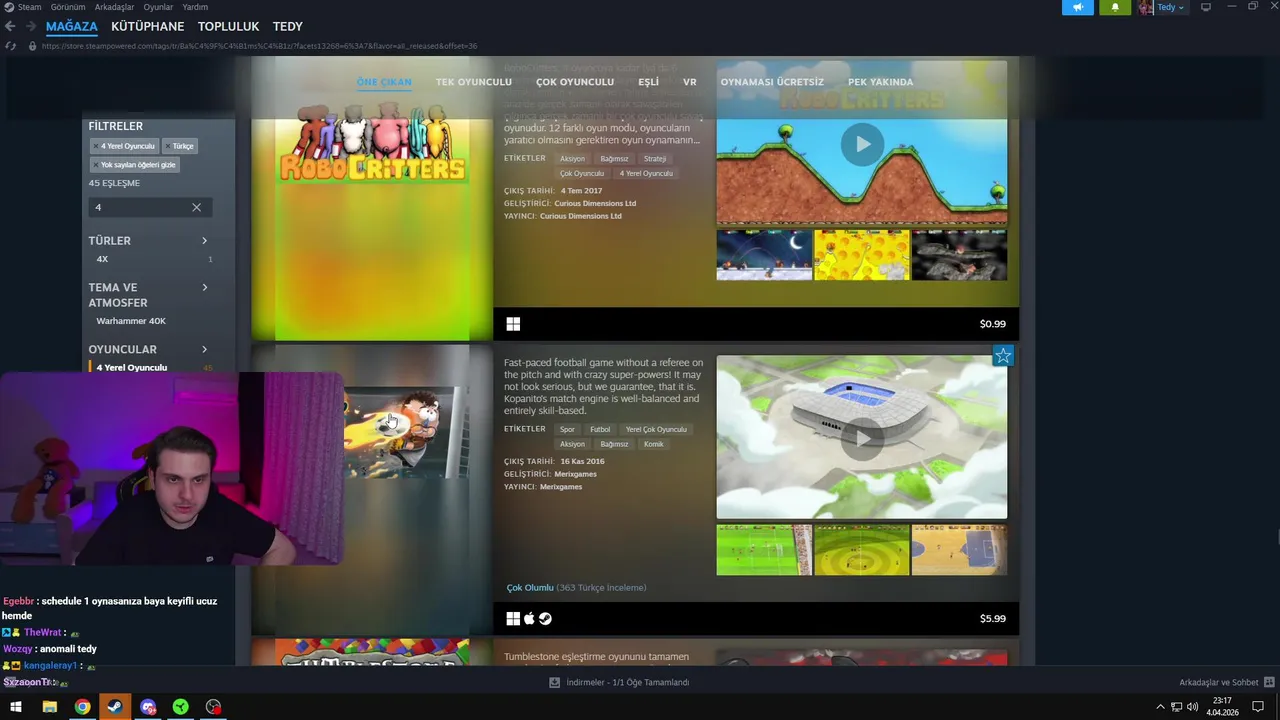Select the VR tab
The image size is (1280, 720).
(690, 82)
